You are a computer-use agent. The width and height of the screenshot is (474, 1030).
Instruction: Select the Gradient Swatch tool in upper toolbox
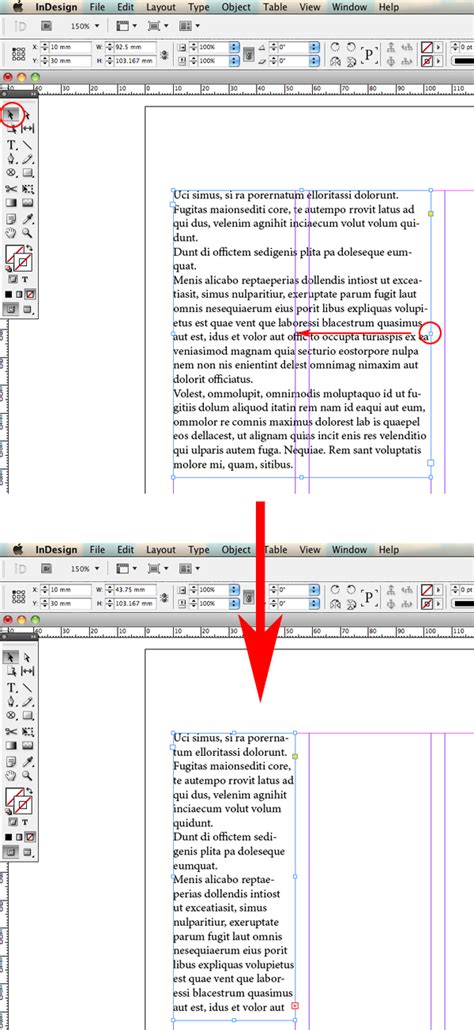click(x=11, y=204)
